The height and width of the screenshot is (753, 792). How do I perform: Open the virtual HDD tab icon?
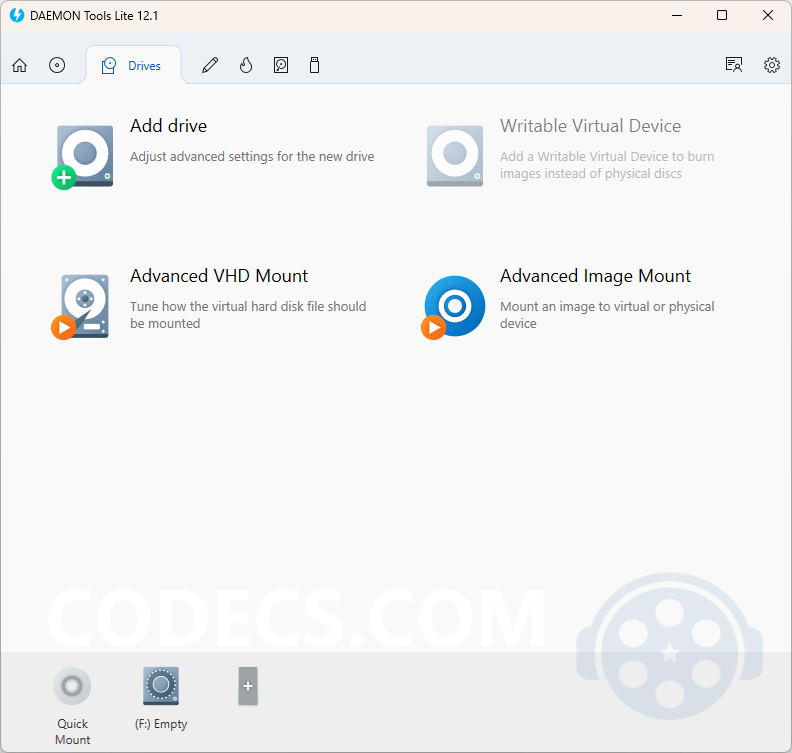point(281,65)
